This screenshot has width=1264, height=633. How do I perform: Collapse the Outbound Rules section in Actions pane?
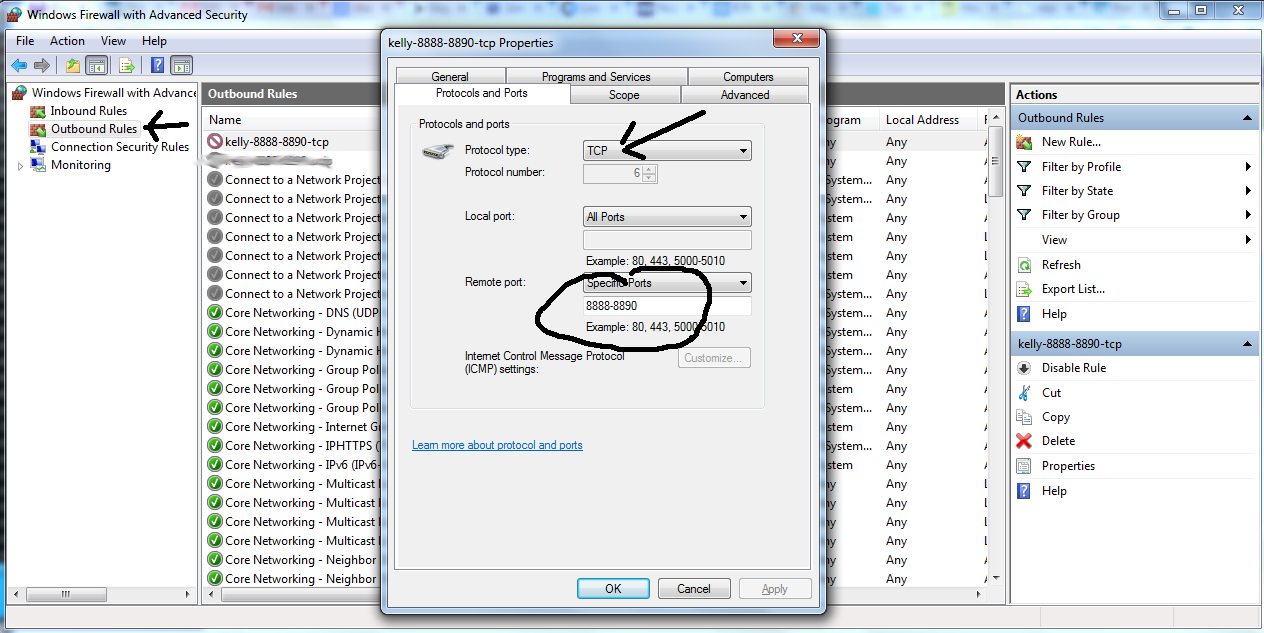tap(1248, 118)
